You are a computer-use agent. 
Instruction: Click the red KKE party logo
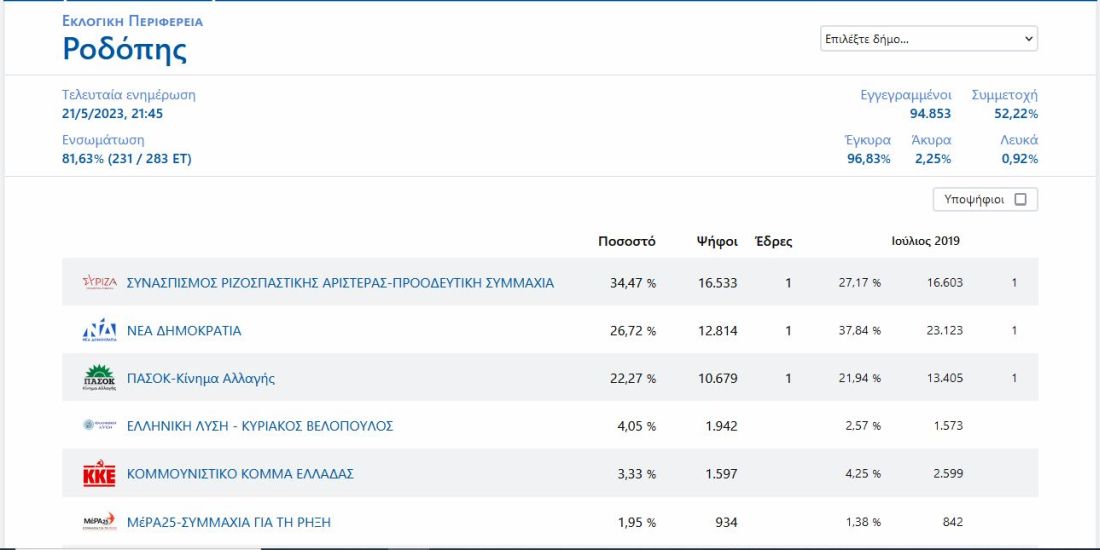pyautogui.click(x=100, y=474)
